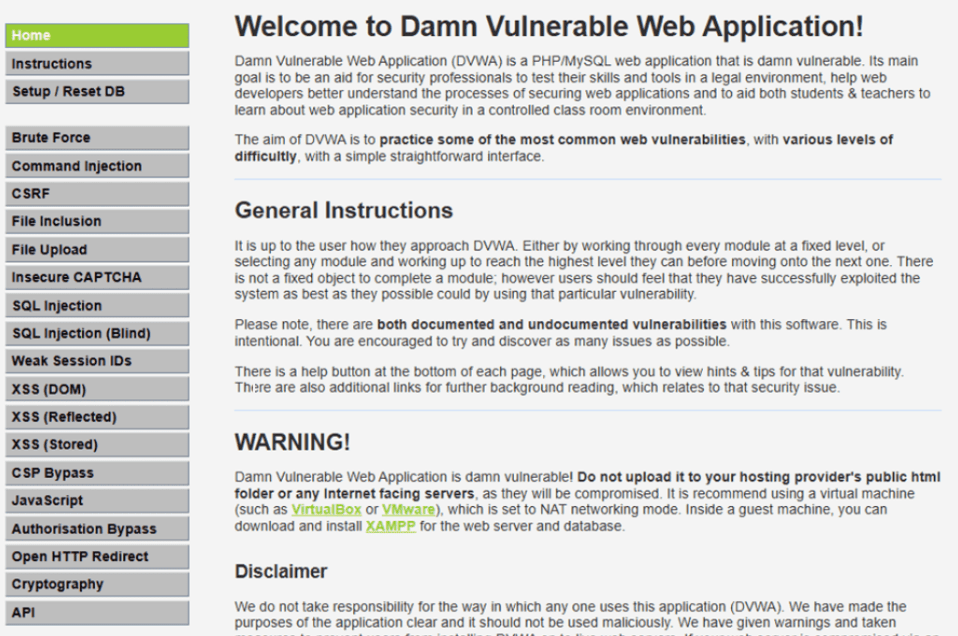This screenshot has height=636, width=958.
Task: Select File Upload in the sidebar
Action: point(96,250)
